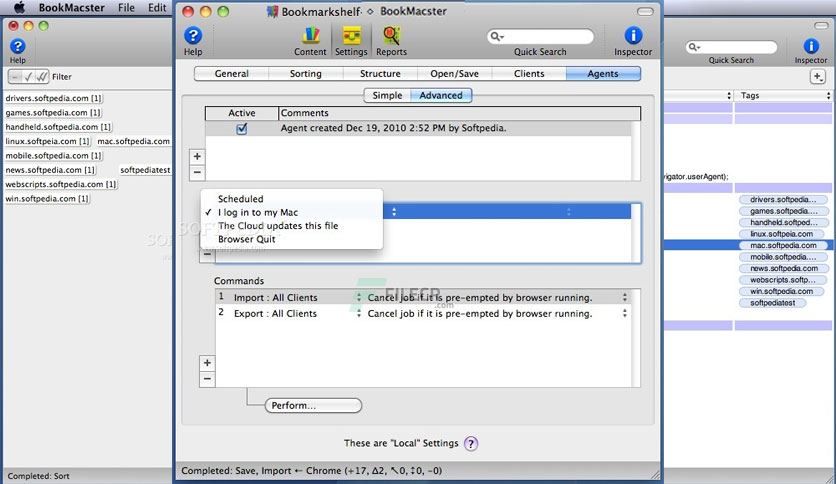Click the single checkmark filter button
The image size is (836, 484).
(x=29, y=77)
